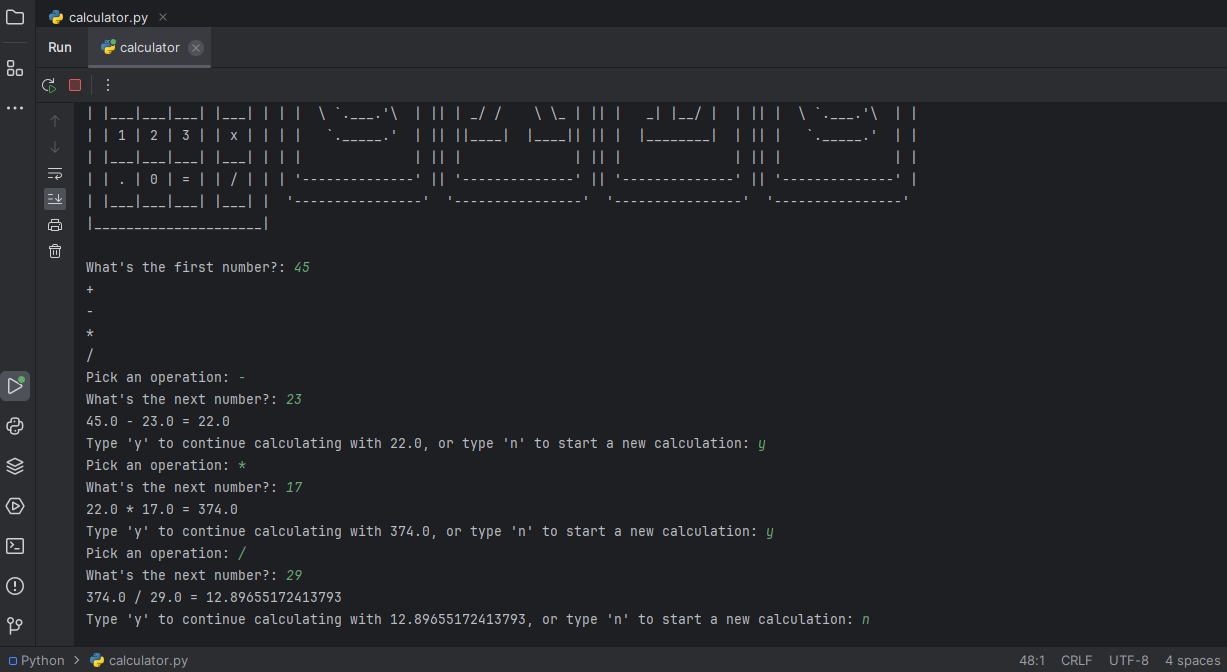Open the Git version control tool window

tap(15, 626)
